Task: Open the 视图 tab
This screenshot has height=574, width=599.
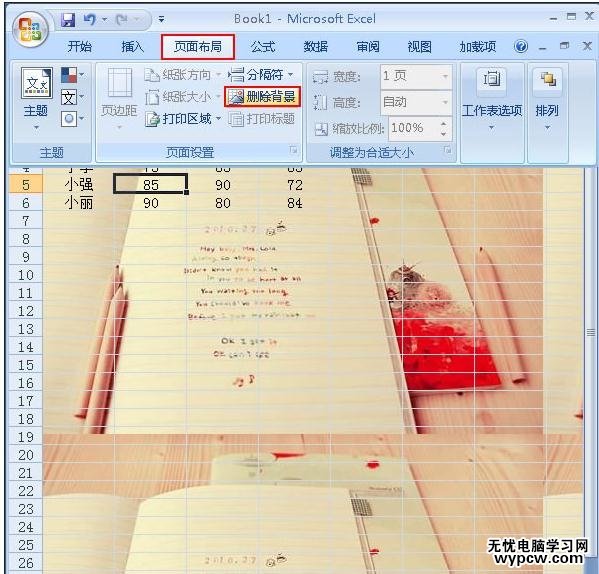Action: pyautogui.click(x=419, y=47)
